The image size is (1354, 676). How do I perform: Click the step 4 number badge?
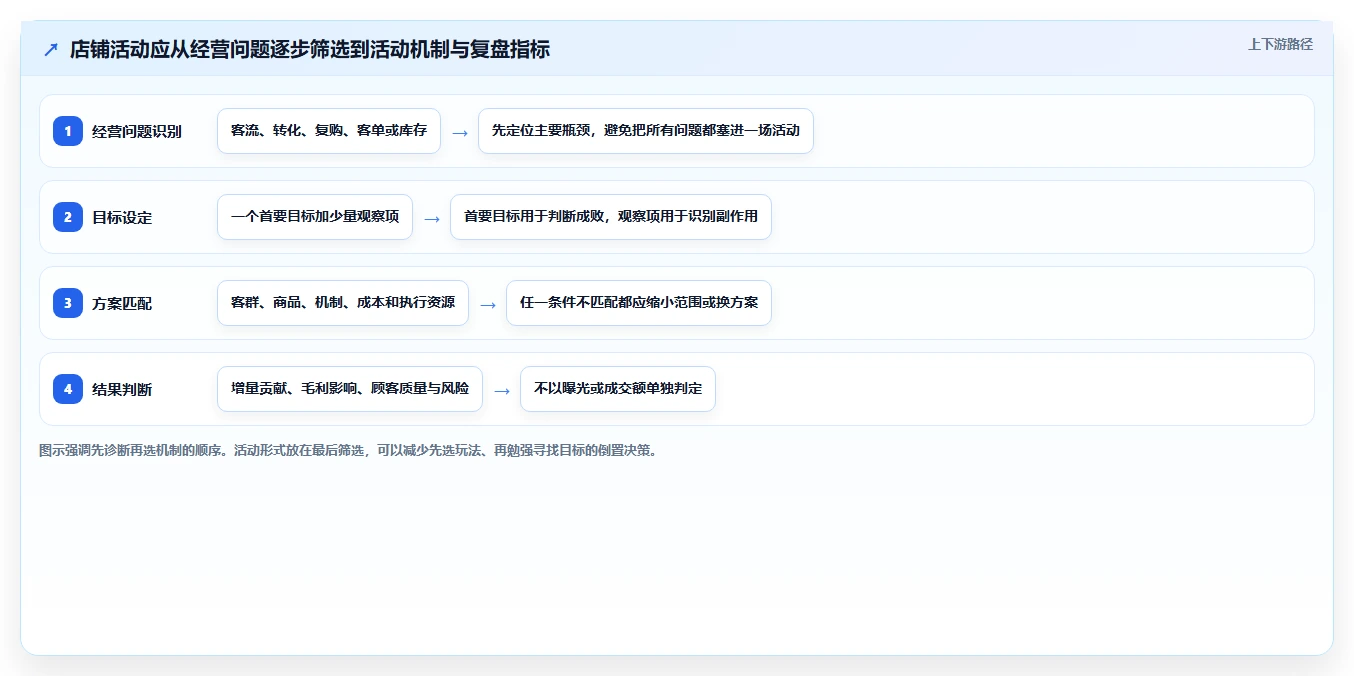[68, 389]
